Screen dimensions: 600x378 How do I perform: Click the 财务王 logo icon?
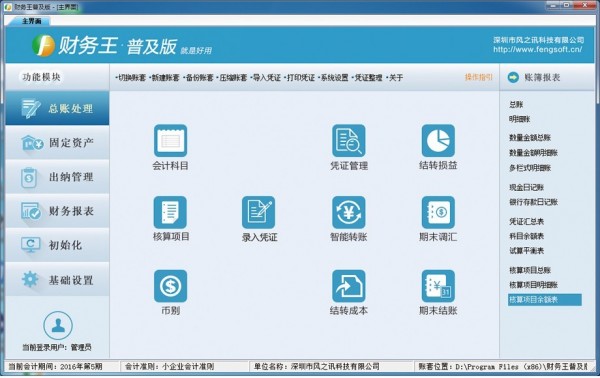[43, 46]
